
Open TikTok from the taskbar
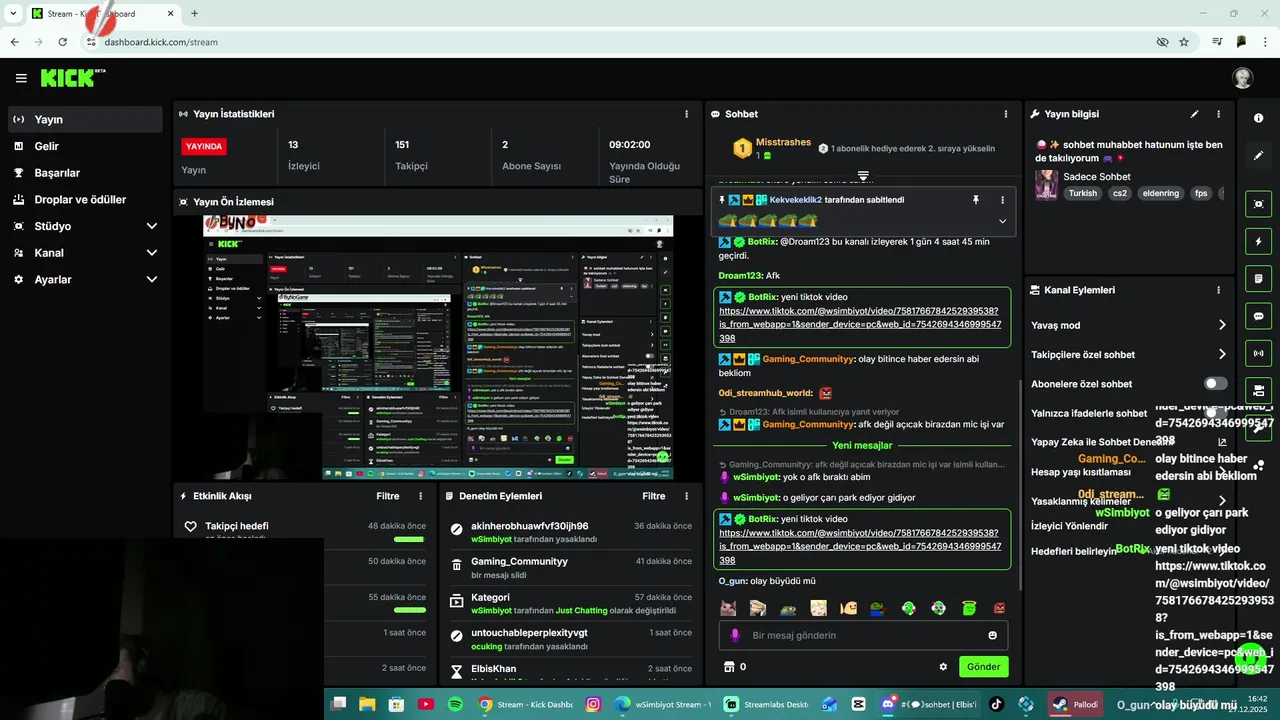(997, 704)
